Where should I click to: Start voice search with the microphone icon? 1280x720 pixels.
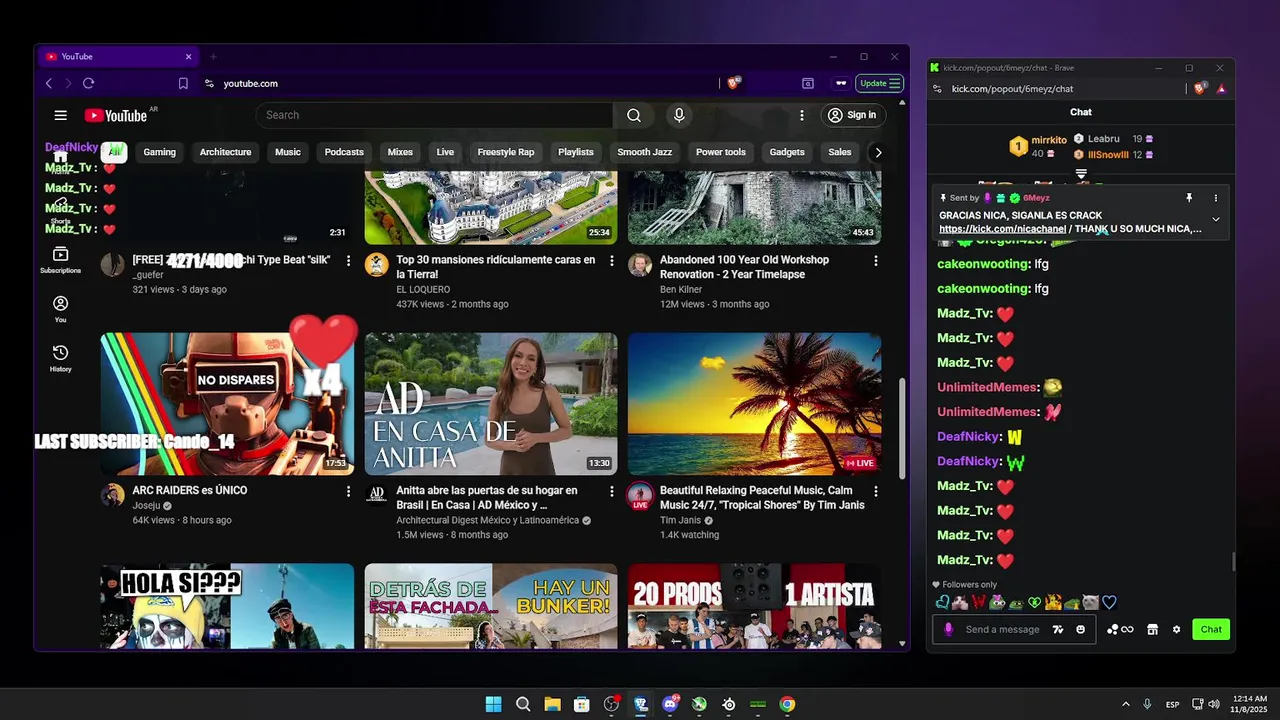(679, 115)
